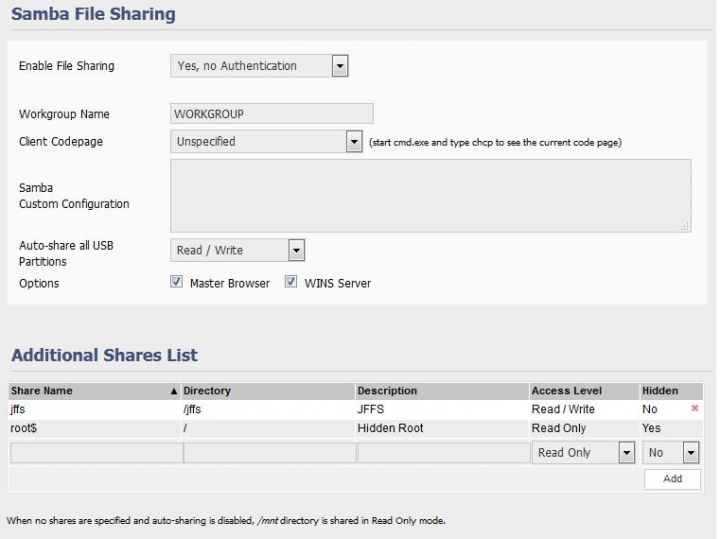Image resolution: width=720 pixels, height=539 pixels.
Task: Click the new Directory input field
Action: [x=270, y=453]
